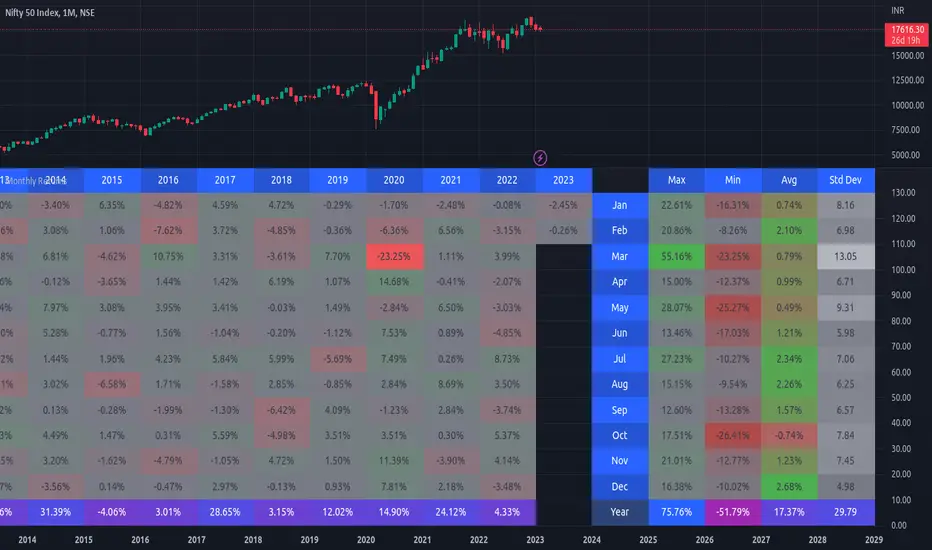Screen dimensions: 932x550
Task: Click the -4.06% yearly return for 2015
Action: pyautogui.click(x=112, y=512)
